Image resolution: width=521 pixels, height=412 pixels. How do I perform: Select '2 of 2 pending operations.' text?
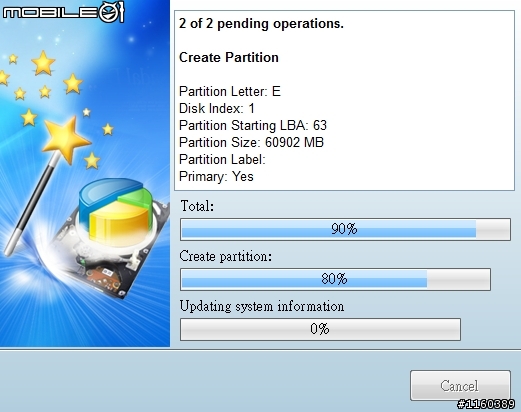coord(261,24)
